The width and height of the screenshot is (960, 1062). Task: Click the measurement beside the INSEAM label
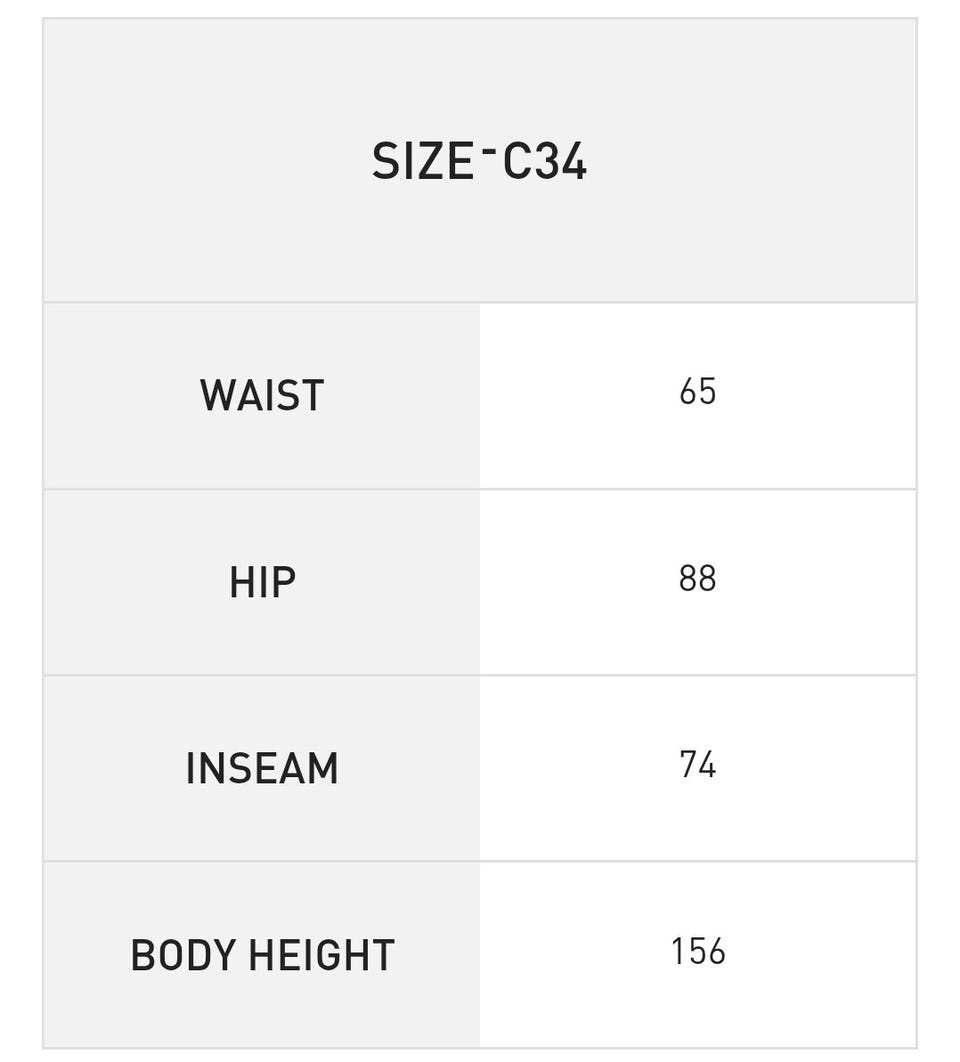(x=697, y=765)
